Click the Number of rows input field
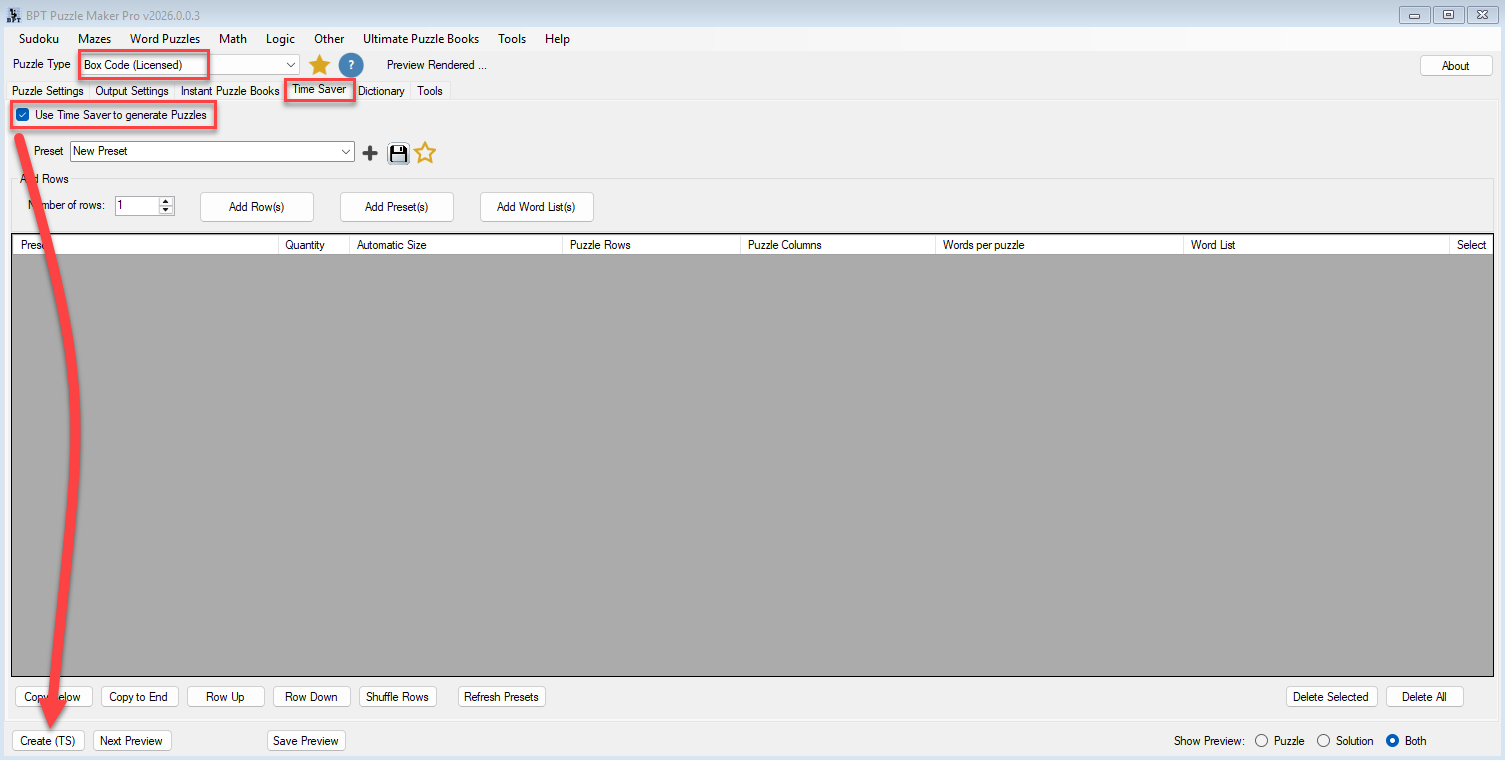The width and height of the screenshot is (1505, 760). [x=137, y=206]
